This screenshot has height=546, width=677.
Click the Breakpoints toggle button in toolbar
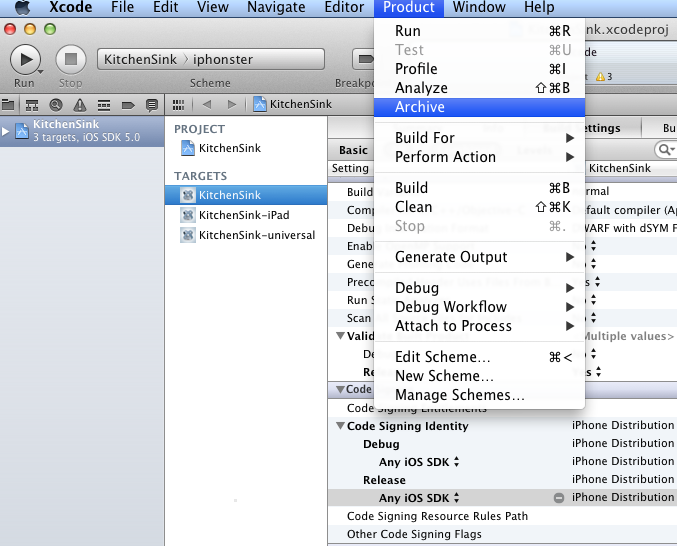364,59
